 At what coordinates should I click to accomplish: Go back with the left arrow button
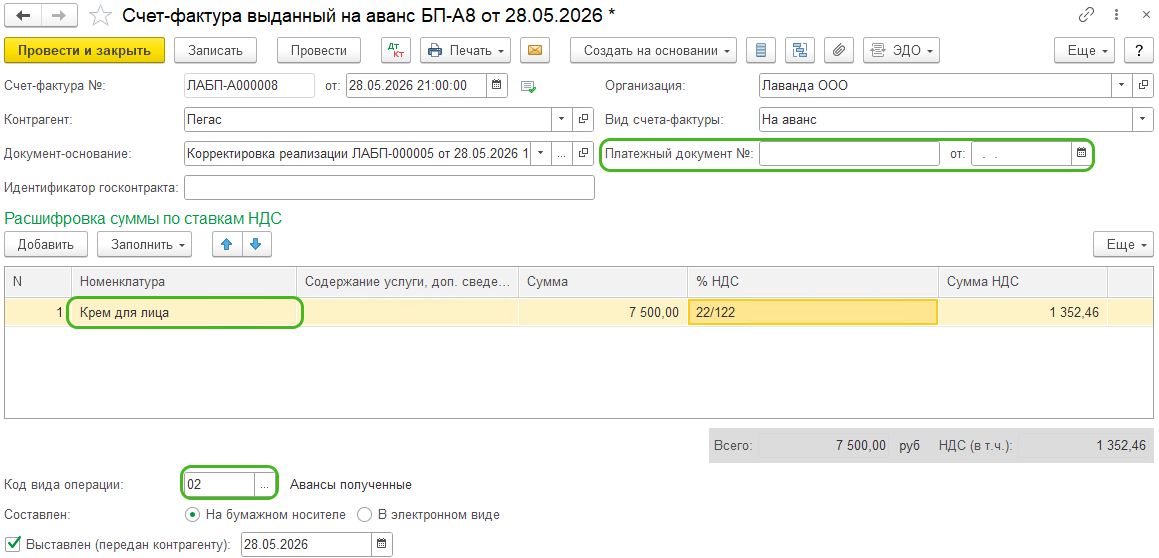point(24,15)
